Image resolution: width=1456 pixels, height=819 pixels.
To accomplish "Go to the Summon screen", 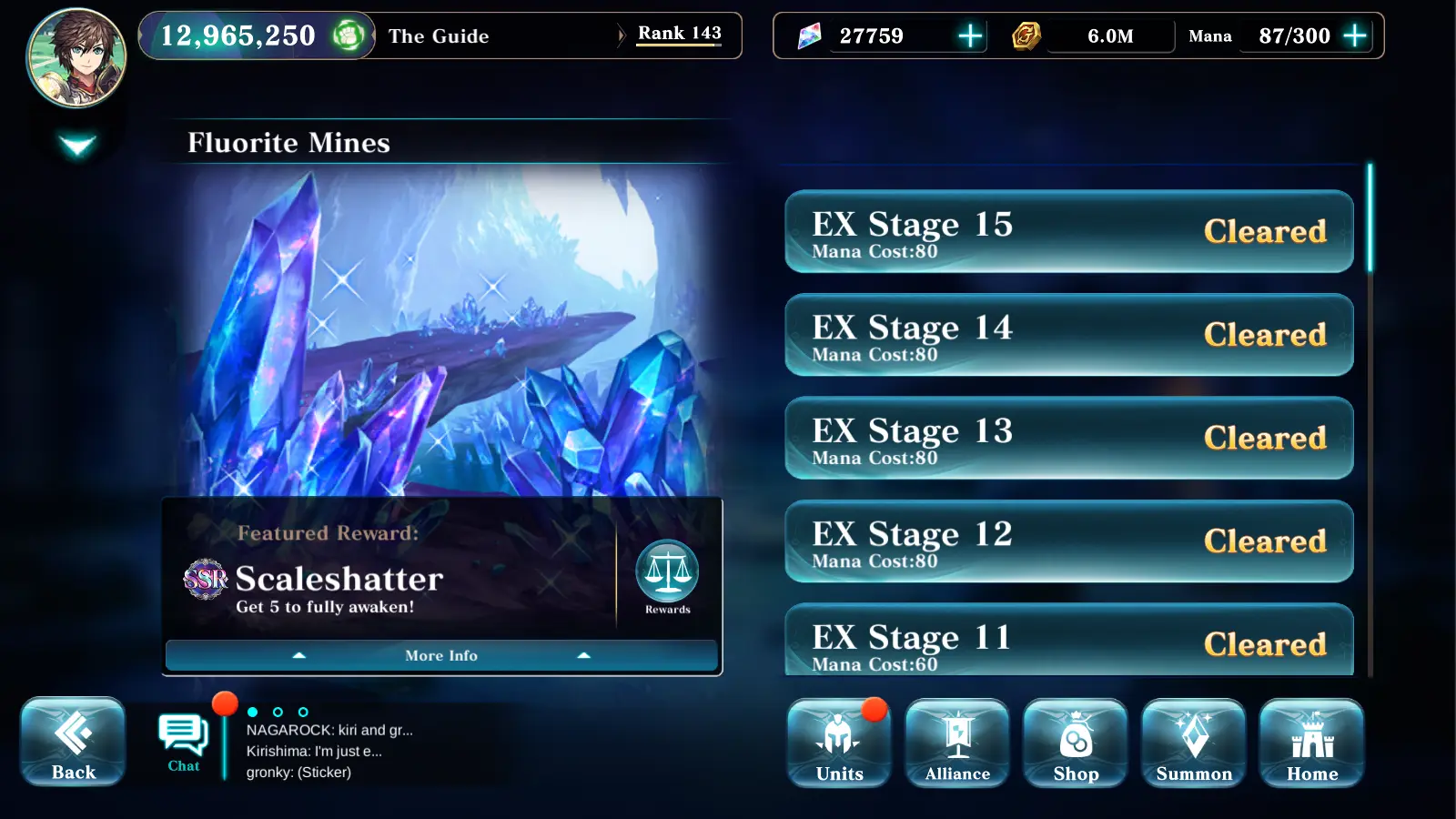I will pyautogui.click(x=1194, y=743).
